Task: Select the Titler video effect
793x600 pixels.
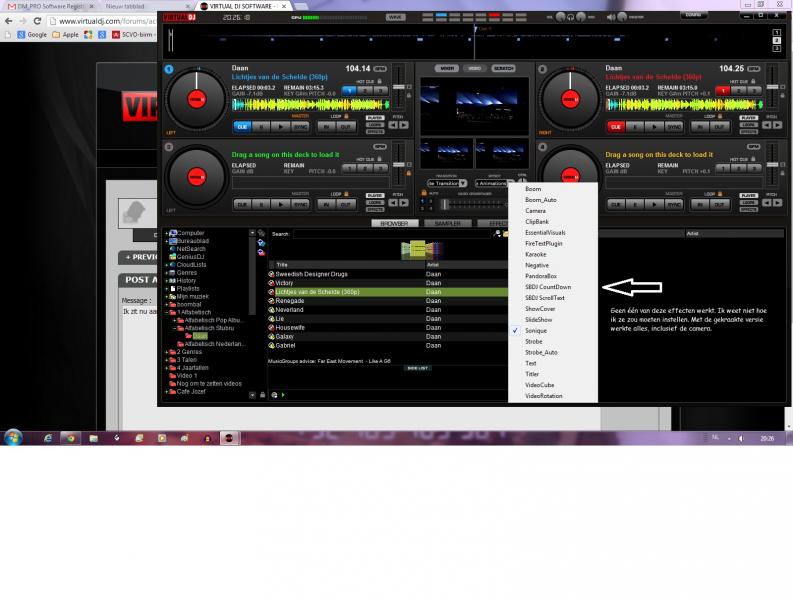Action: click(x=532, y=374)
